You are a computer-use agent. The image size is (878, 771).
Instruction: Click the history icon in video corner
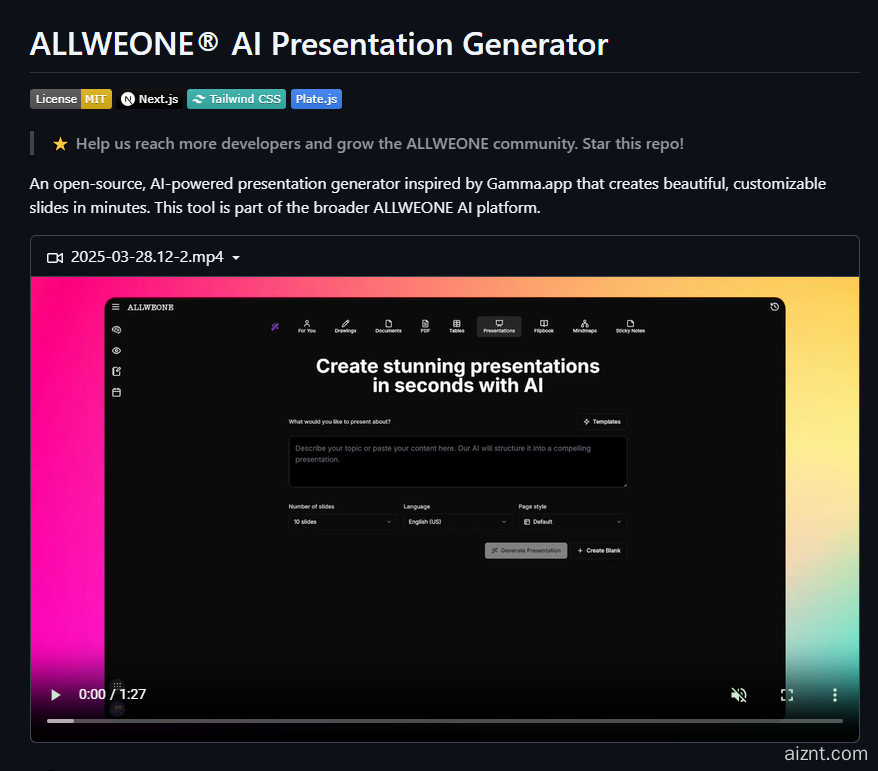(774, 307)
